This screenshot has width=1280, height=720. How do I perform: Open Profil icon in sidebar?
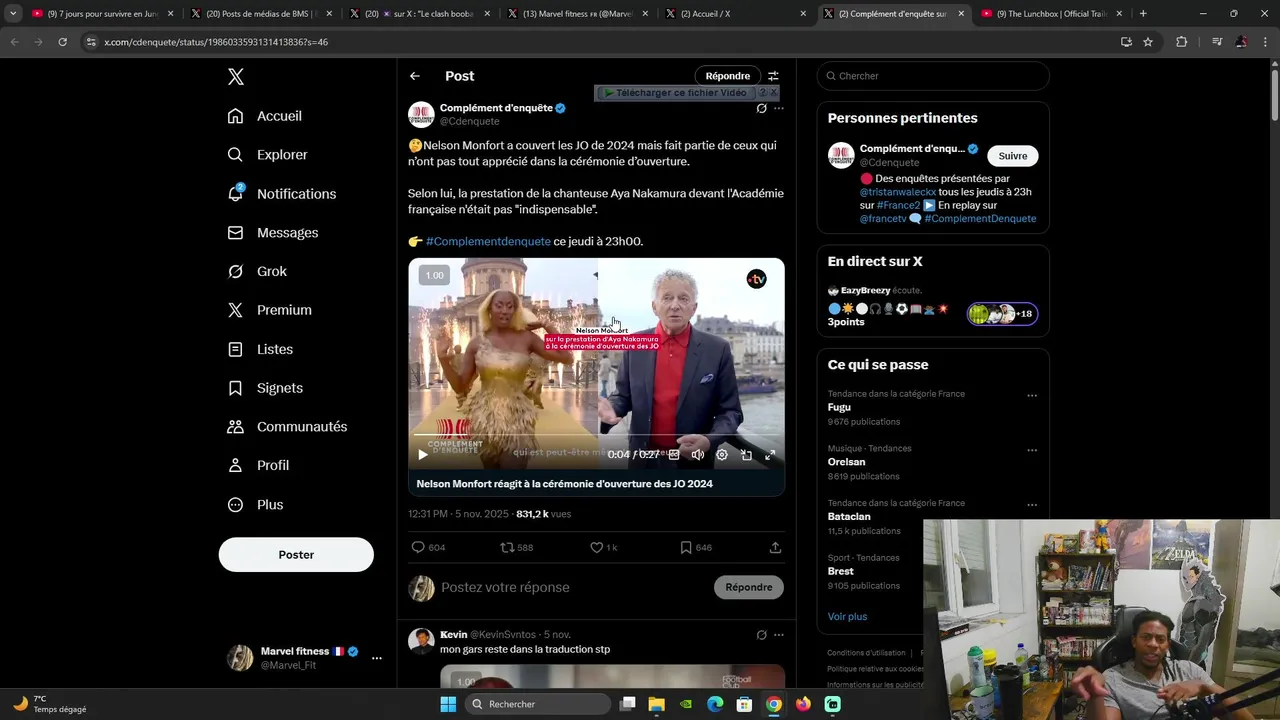pyautogui.click(x=235, y=465)
